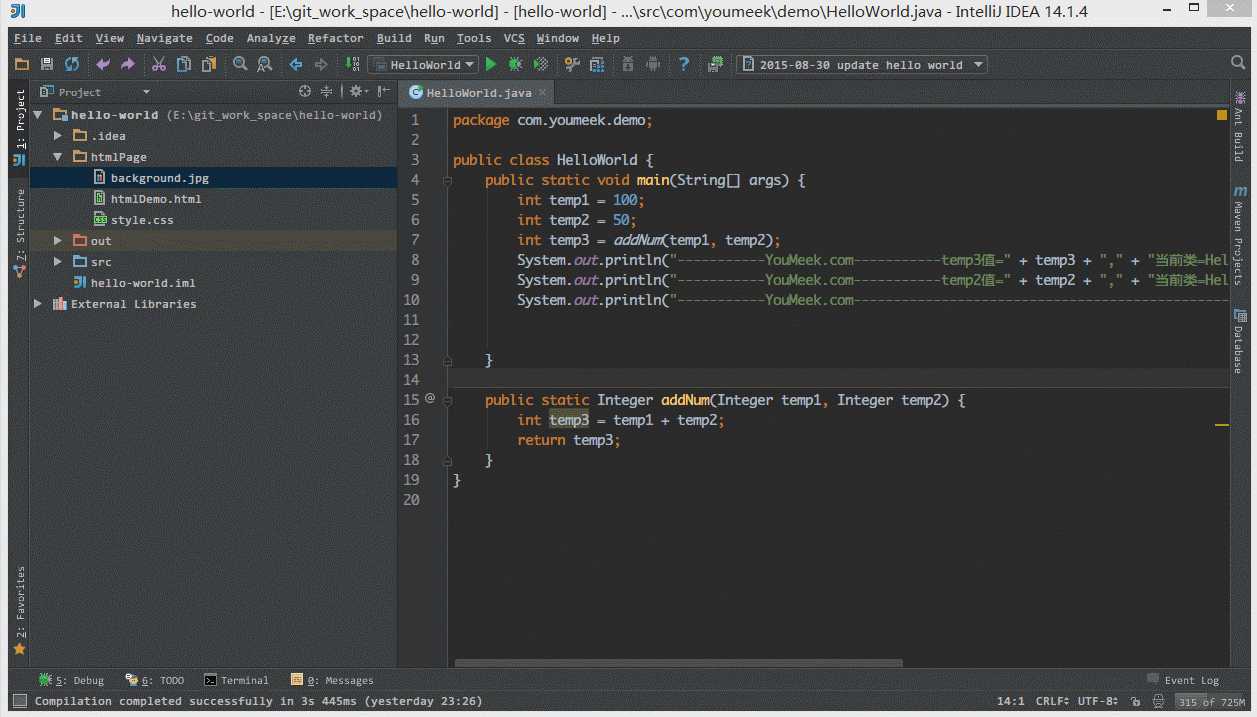Click the Search Everywhere magnifier icon
Viewport: 1257px width, 717px height.
pos(1238,63)
